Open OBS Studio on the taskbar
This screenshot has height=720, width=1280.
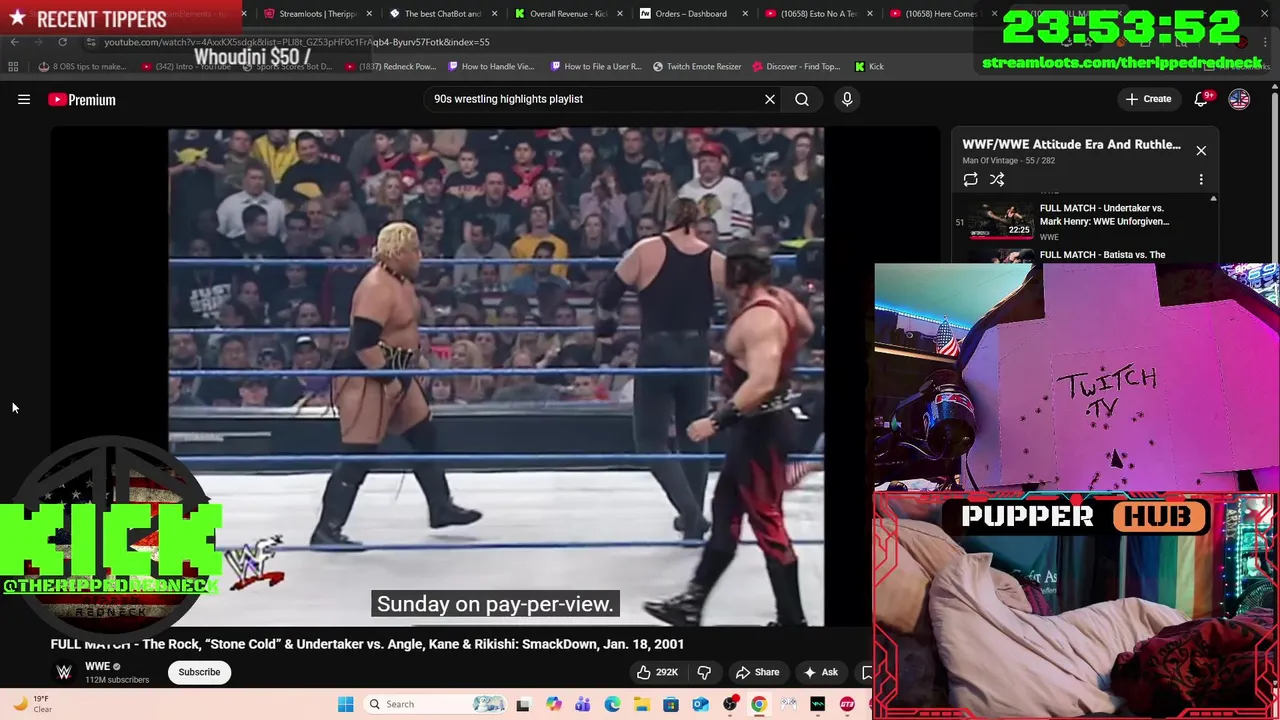coord(730,704)
